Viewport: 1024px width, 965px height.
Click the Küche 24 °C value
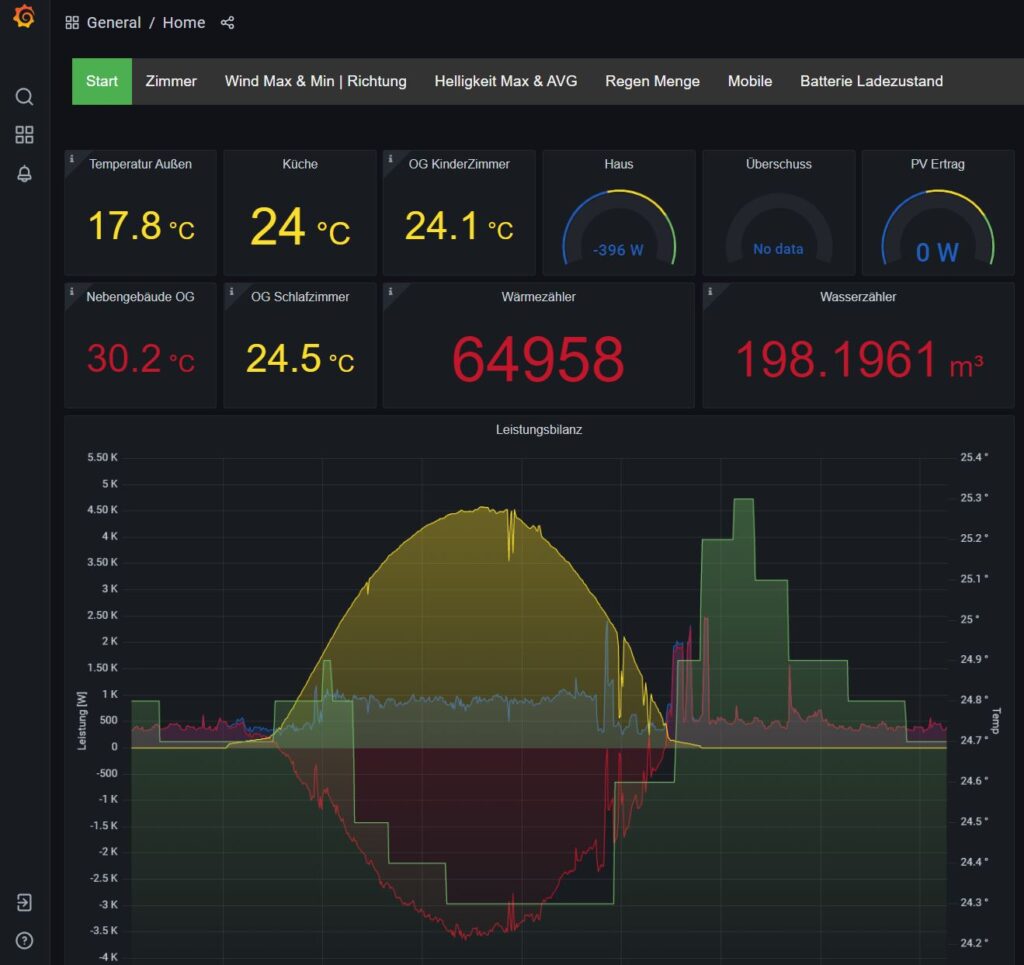[x=300, y=227]
